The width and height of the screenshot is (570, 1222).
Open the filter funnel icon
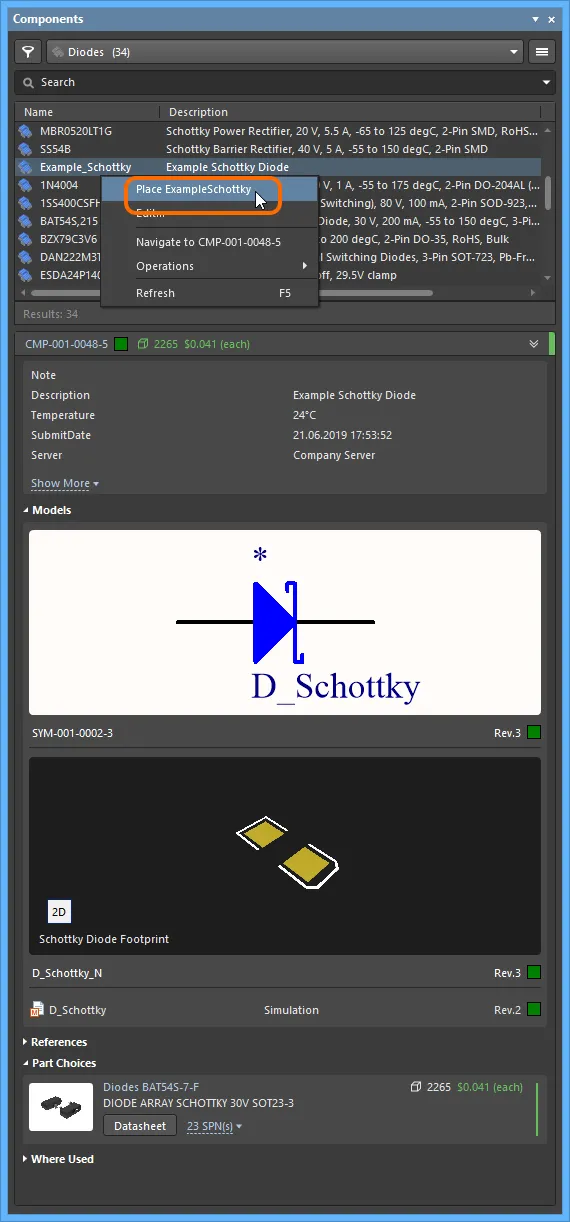(x=28, y=51)
